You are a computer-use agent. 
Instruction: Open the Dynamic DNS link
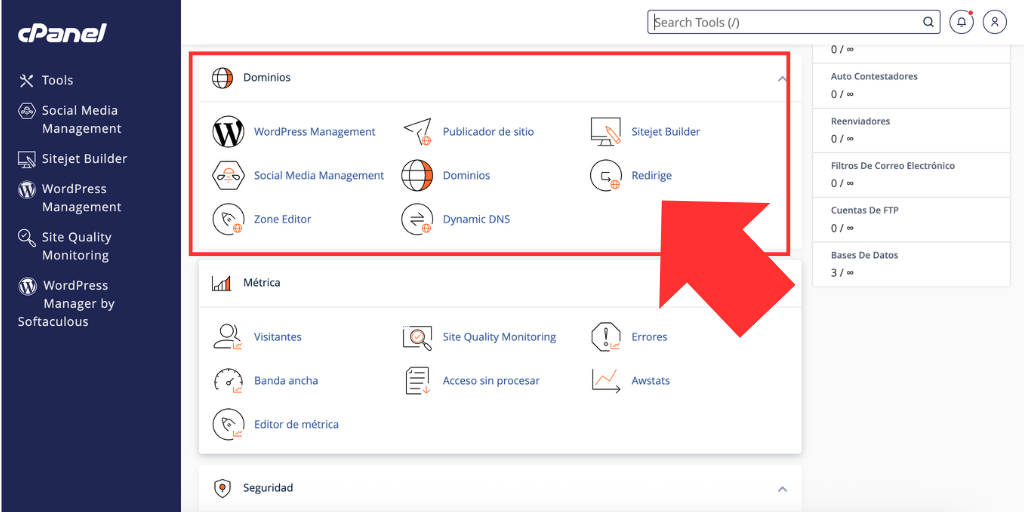[477, 219]
